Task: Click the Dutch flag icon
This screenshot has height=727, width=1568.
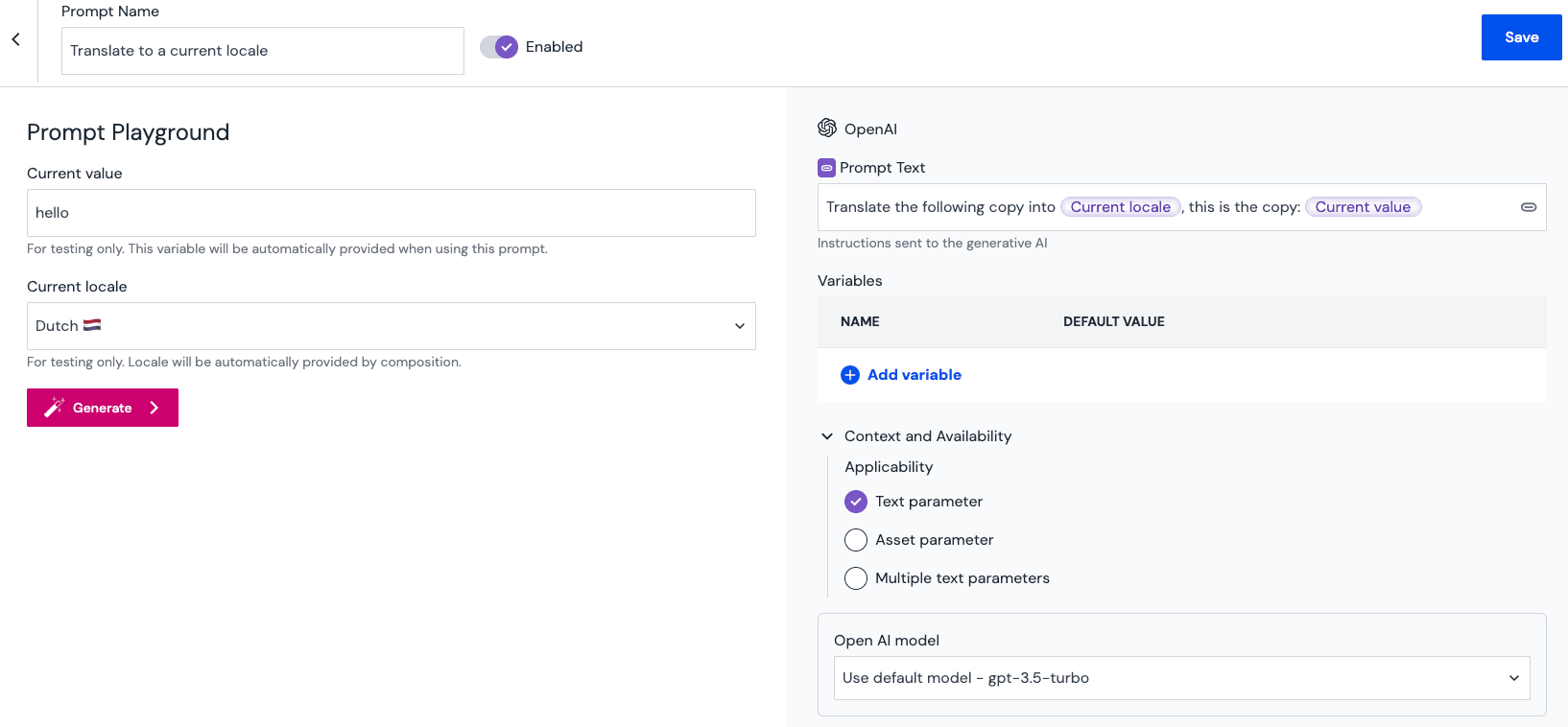Action: 92,325
